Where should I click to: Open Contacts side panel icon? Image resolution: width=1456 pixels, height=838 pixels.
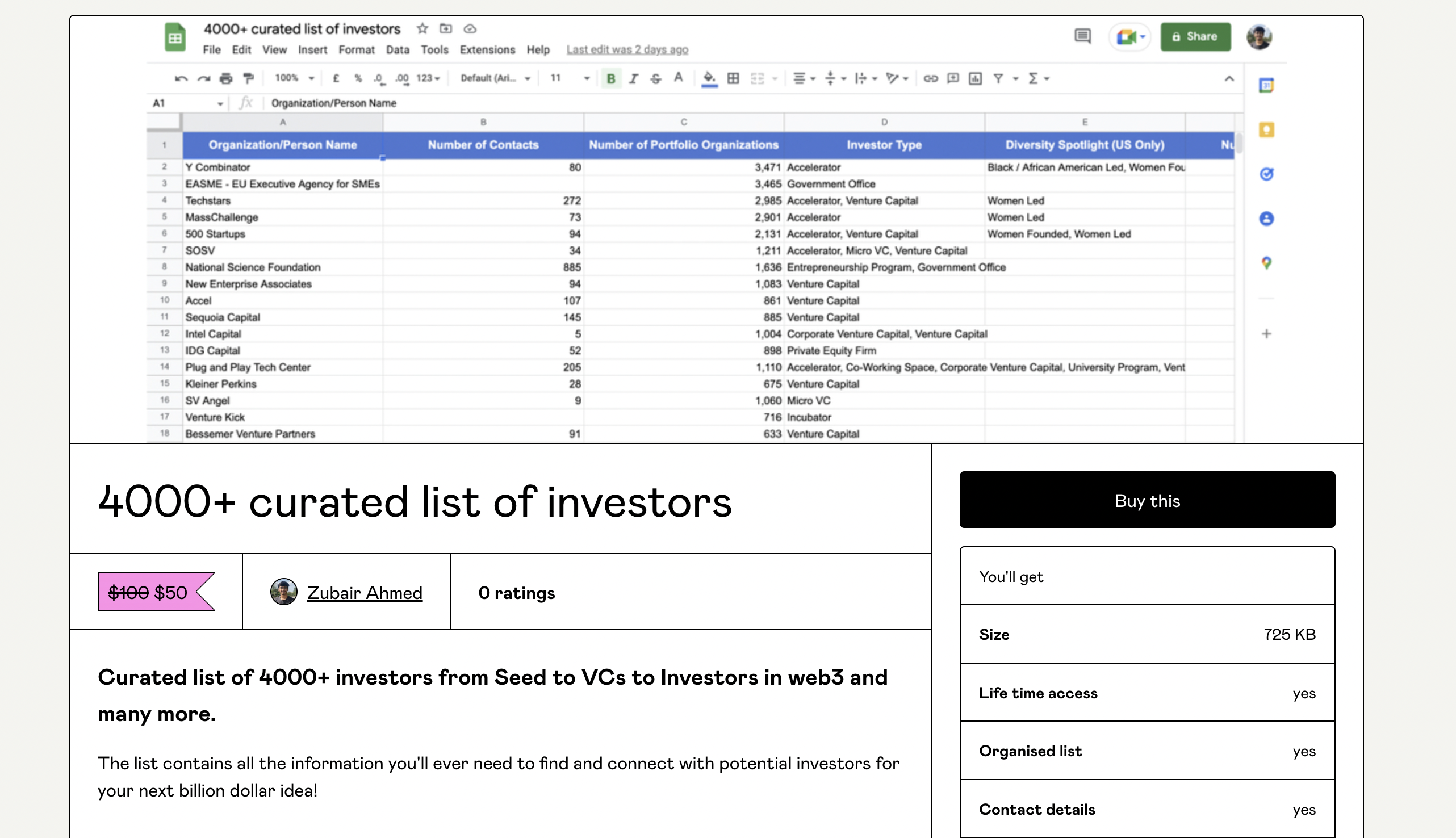pyautogui.click(x=1266, y=219)
